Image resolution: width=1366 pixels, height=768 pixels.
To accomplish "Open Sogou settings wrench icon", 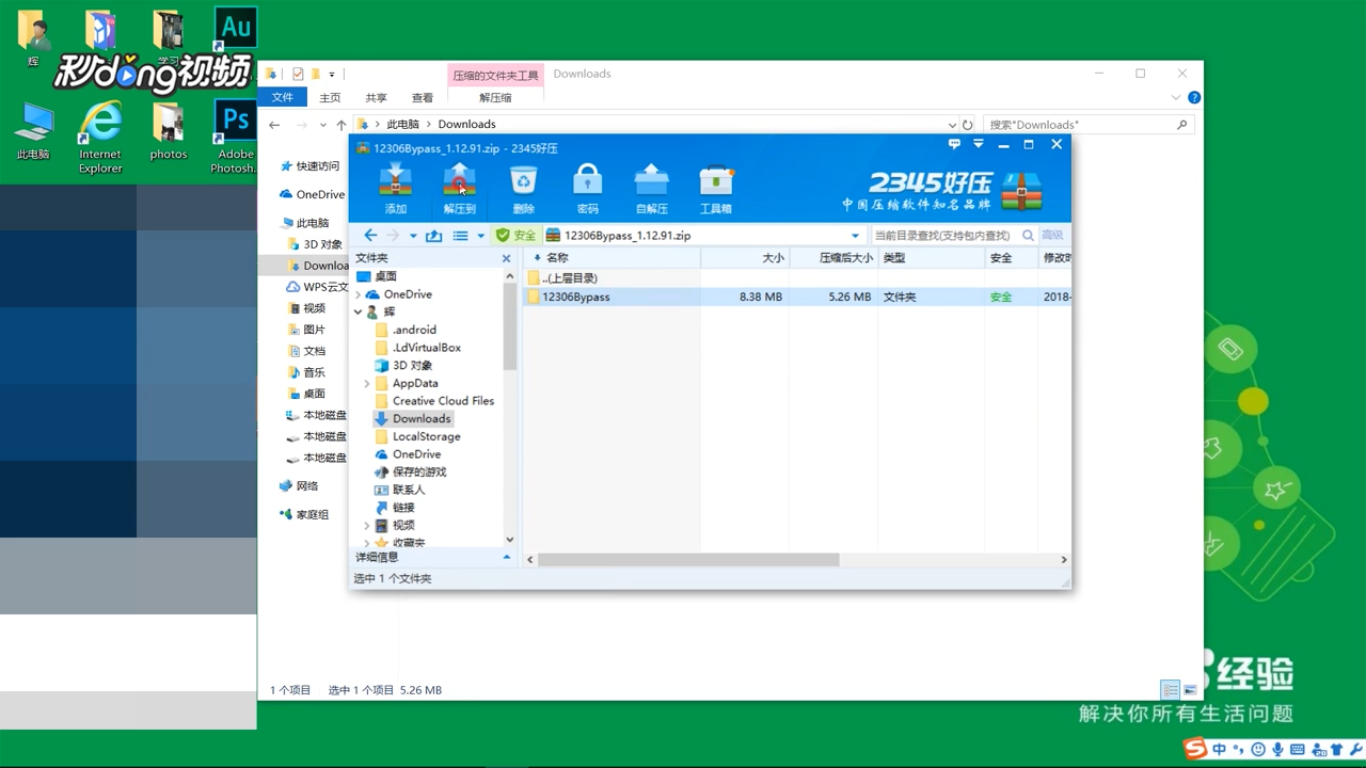I will pyautogui.click(x=1354, y=749).
